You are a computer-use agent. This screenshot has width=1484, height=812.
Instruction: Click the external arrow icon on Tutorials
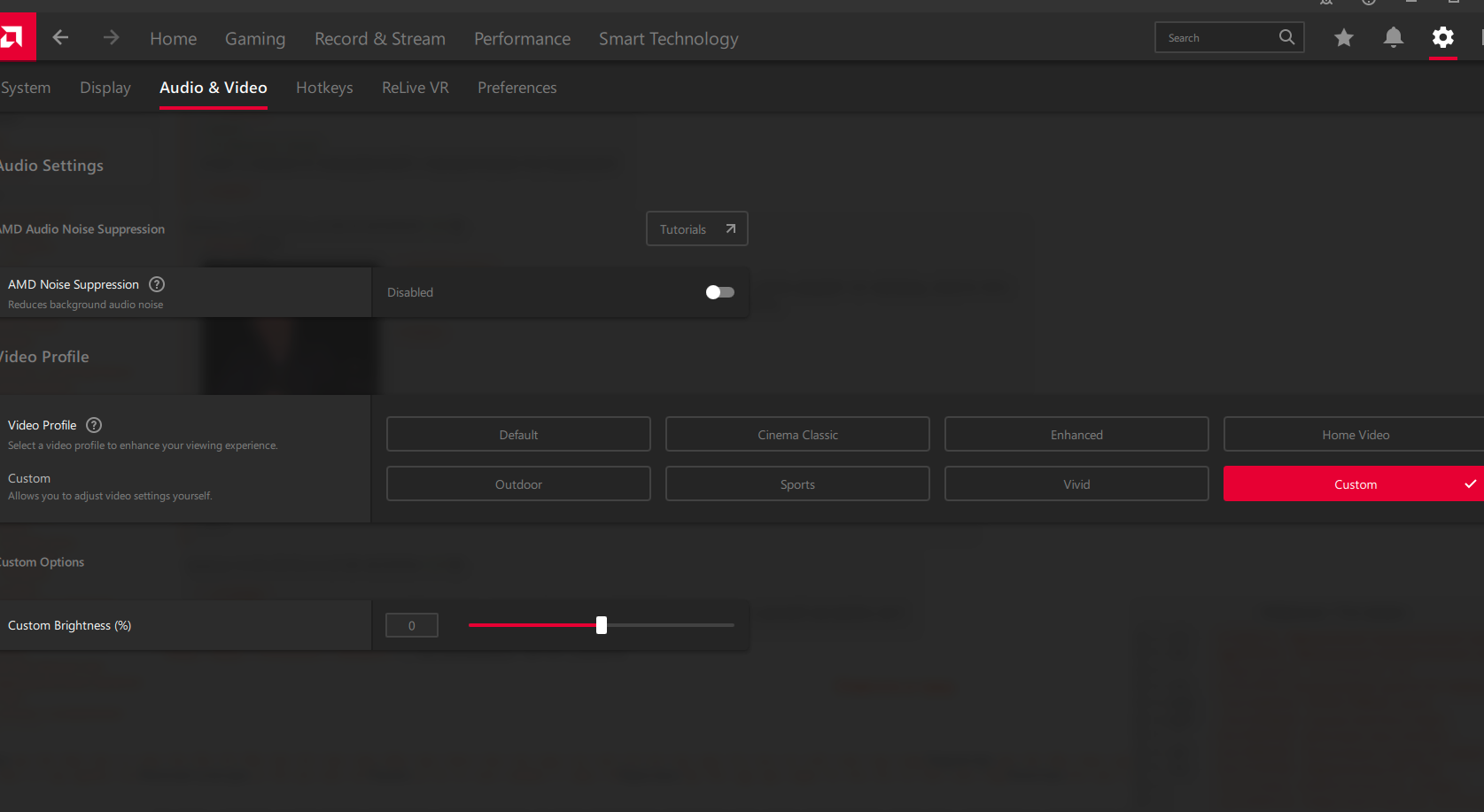pyautogui.click(x=730, y=228)
